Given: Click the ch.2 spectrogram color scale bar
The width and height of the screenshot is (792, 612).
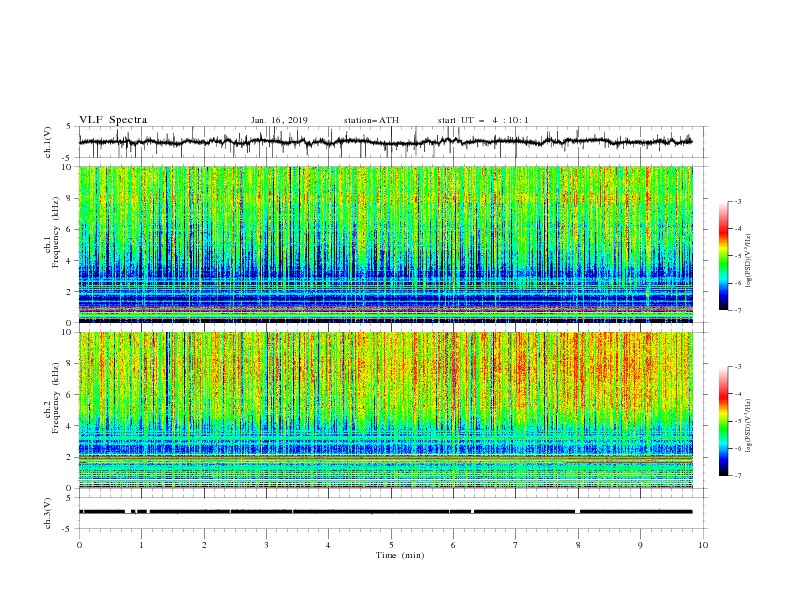Looking at the screenshot, I should click(x=723, y=421).
